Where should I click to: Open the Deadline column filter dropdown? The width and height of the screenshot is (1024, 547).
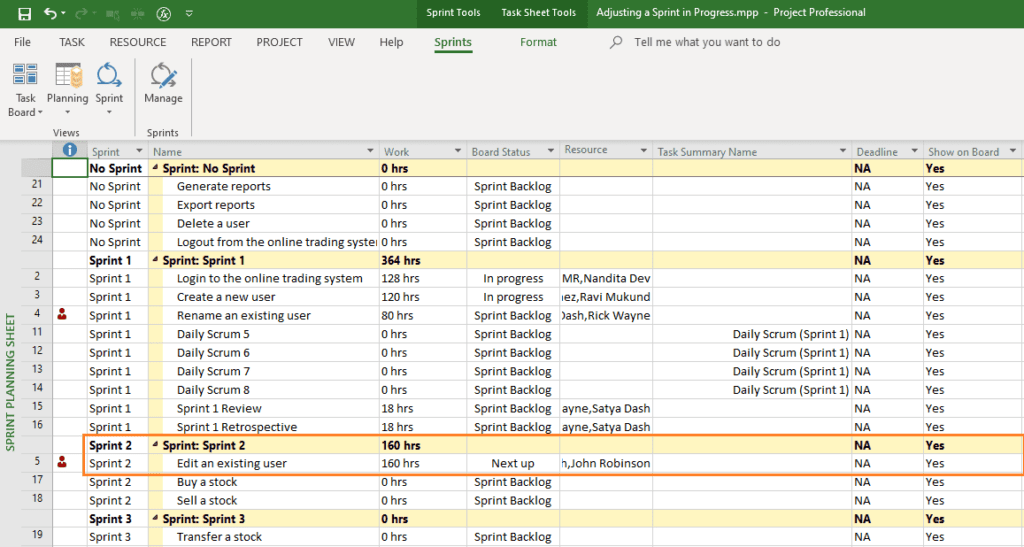(914, 151)
